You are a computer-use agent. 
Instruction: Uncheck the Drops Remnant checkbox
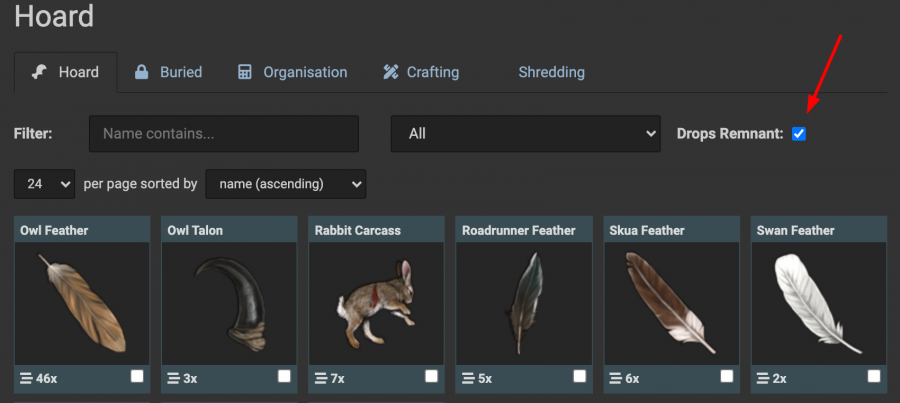click(799, 134)
